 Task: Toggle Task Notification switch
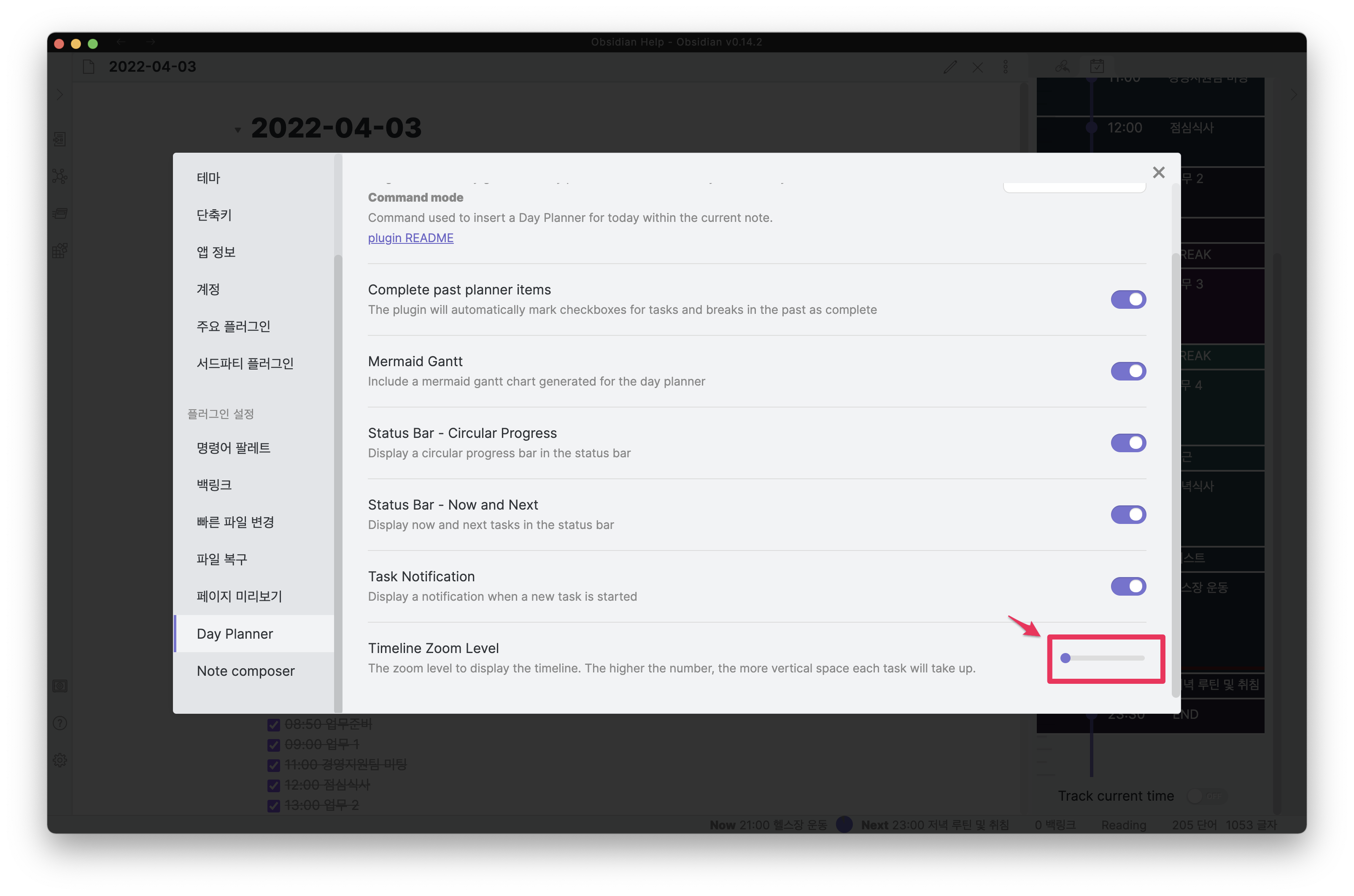point(1128,586)
